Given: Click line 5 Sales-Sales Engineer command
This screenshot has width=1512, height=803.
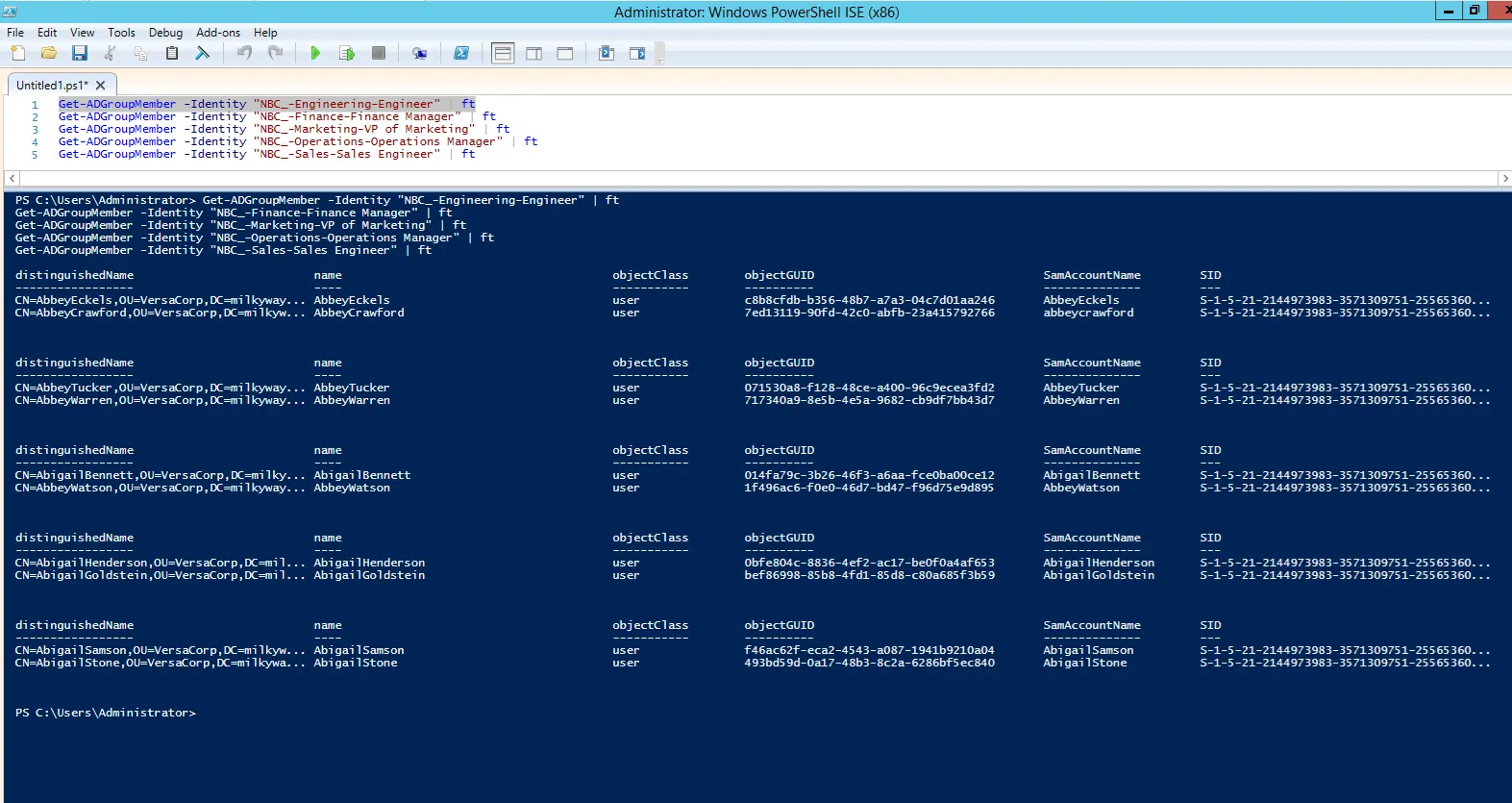Looking at the screenshot, I should tap(266, 154).
